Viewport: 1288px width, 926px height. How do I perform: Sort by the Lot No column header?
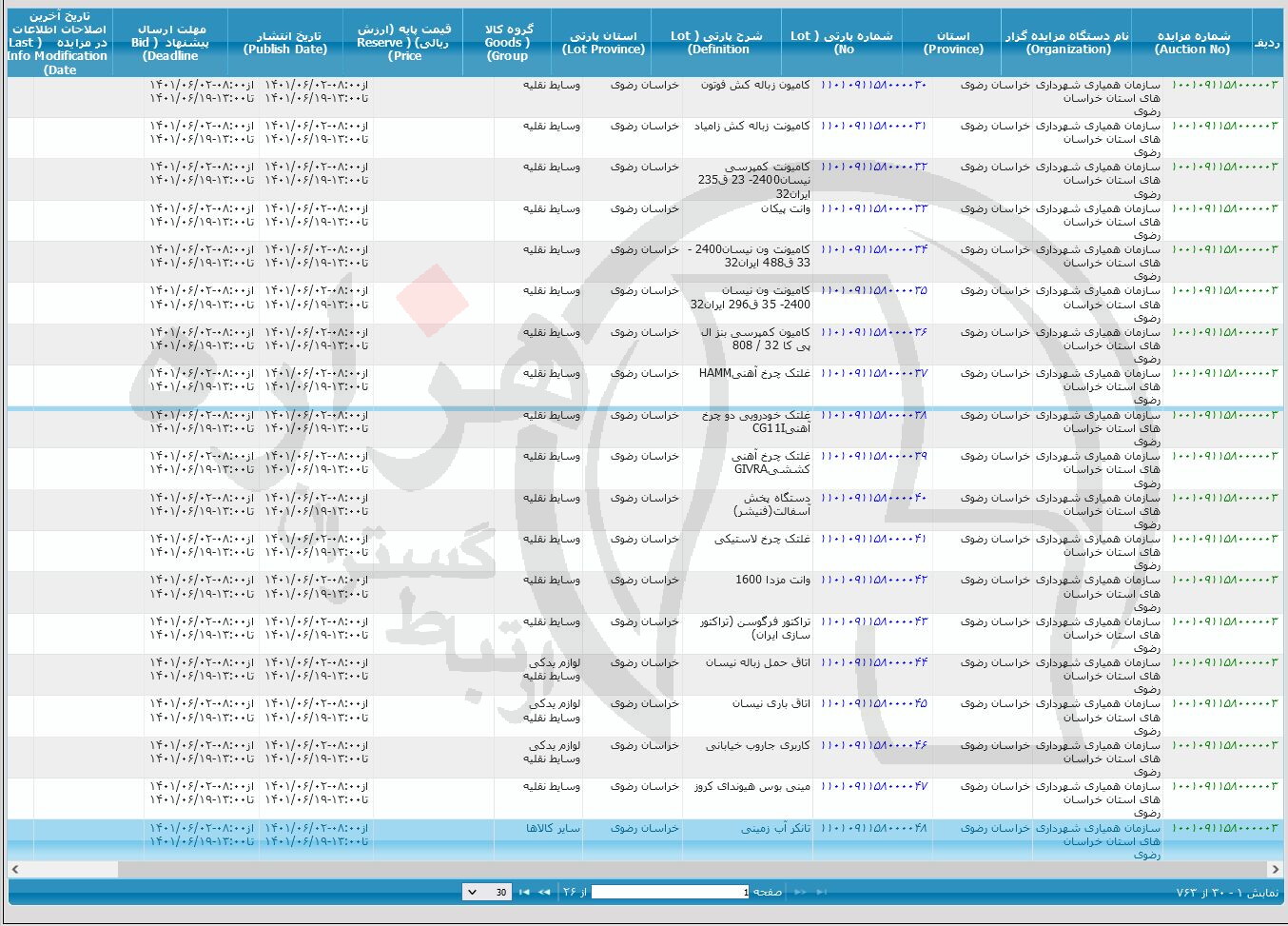point(842,43)
